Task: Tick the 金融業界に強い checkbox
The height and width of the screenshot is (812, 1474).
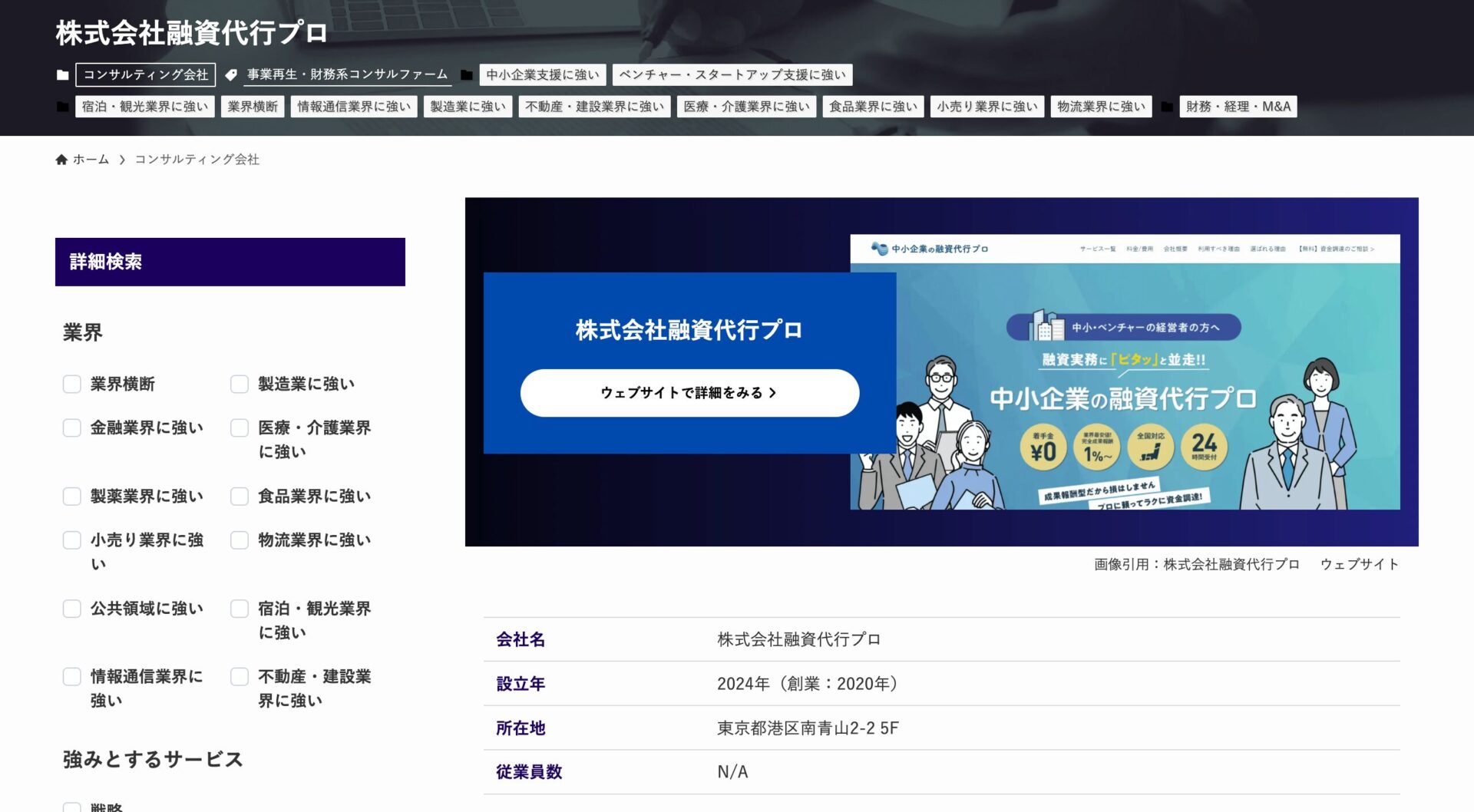Action: tap(72, 427)
